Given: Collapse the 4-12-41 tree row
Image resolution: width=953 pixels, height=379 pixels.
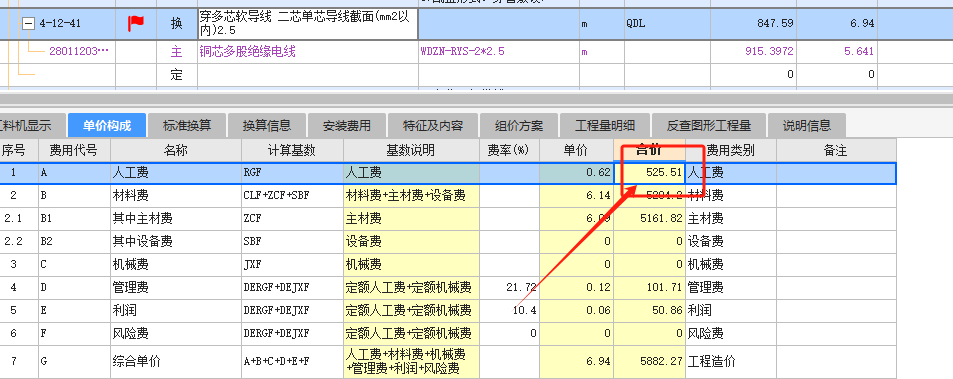Looking at the screenshot, I should click(x=27, y=24).
